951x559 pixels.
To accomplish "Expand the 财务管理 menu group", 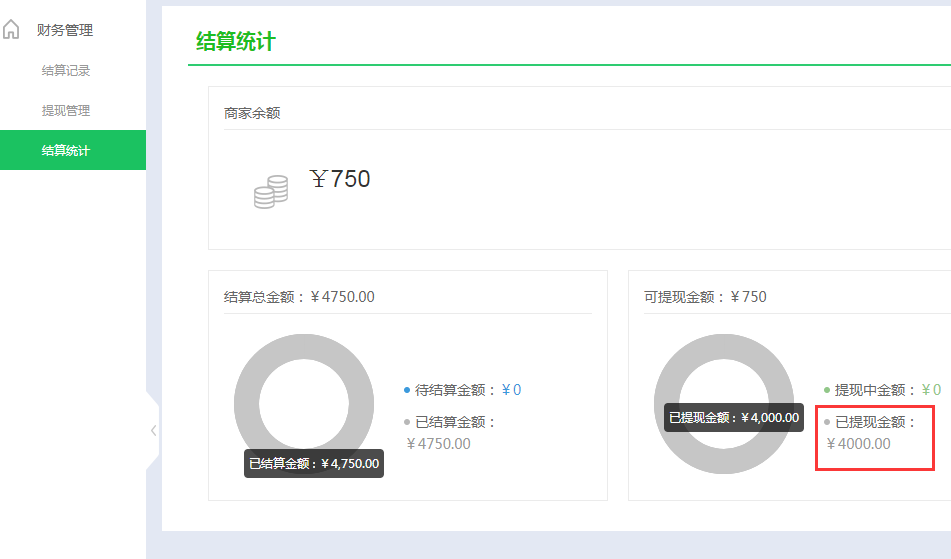I will (x=64, y=30).
